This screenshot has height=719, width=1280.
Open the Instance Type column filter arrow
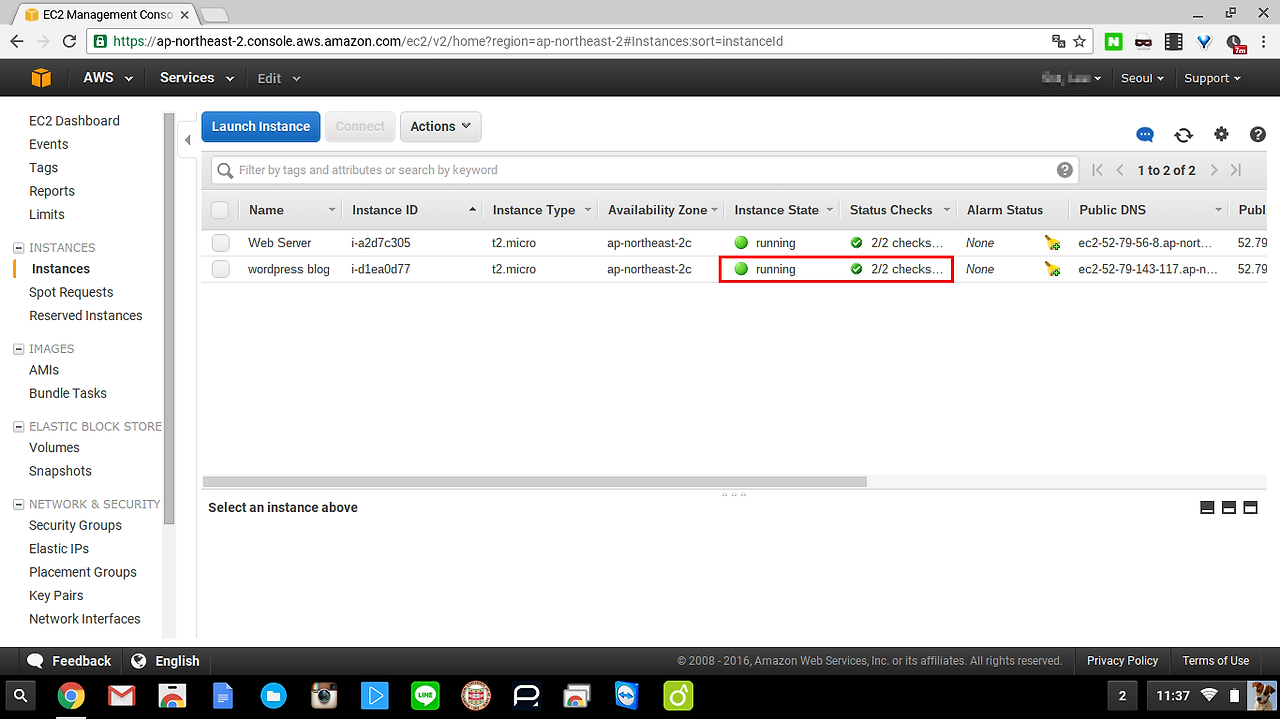point(587,210)
